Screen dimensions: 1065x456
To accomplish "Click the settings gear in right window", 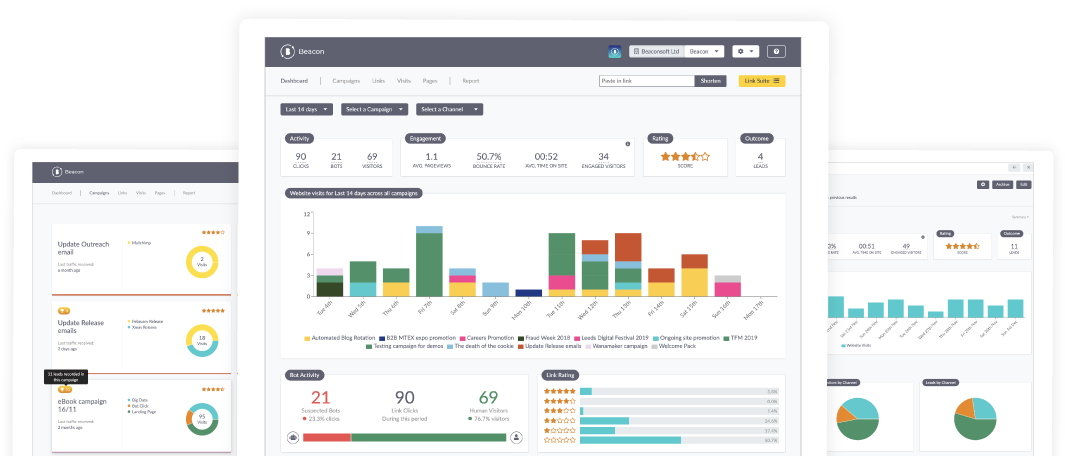I will (983, 185).
